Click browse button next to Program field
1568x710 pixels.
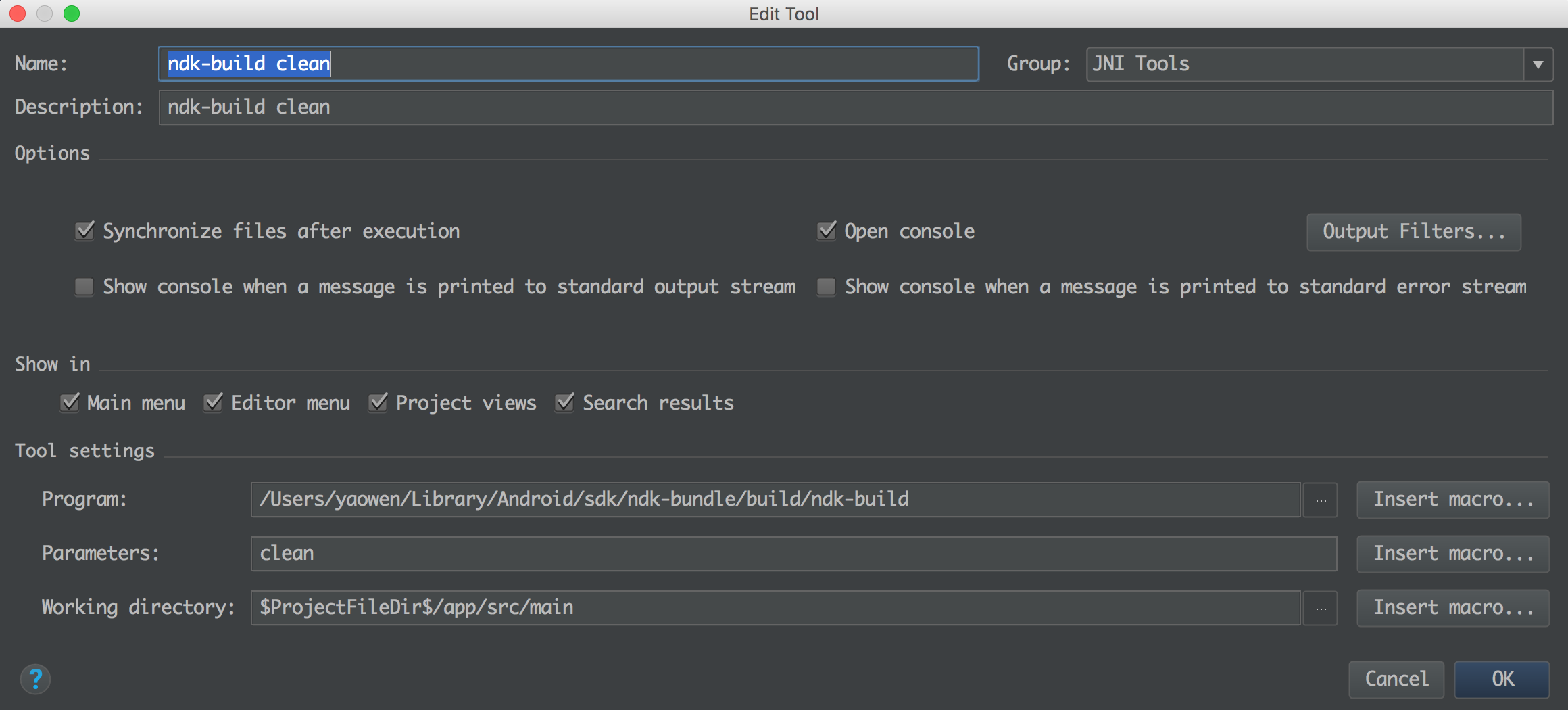pos(1321,500)
